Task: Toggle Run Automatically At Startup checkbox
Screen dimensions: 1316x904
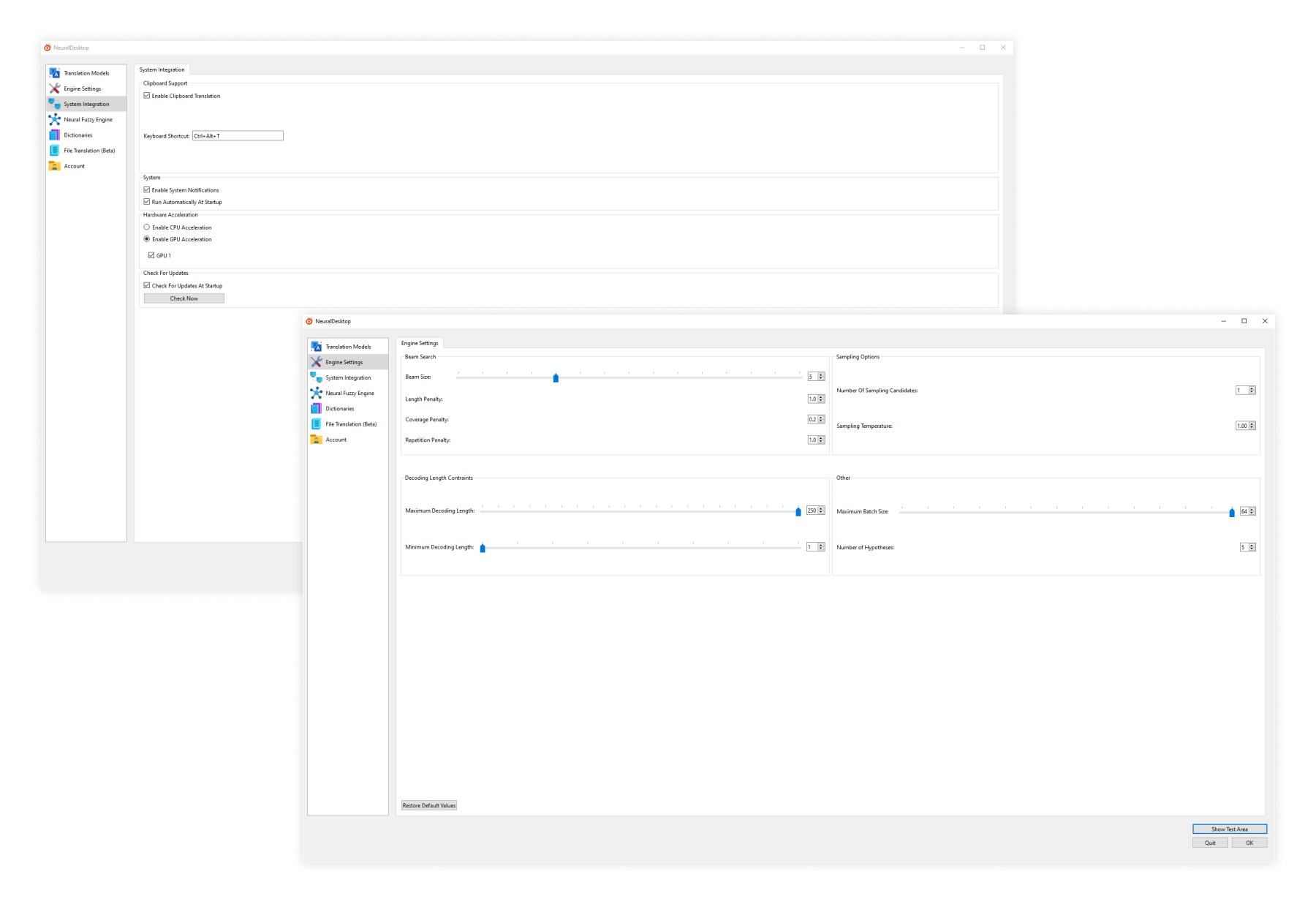Action: [147, 202]
